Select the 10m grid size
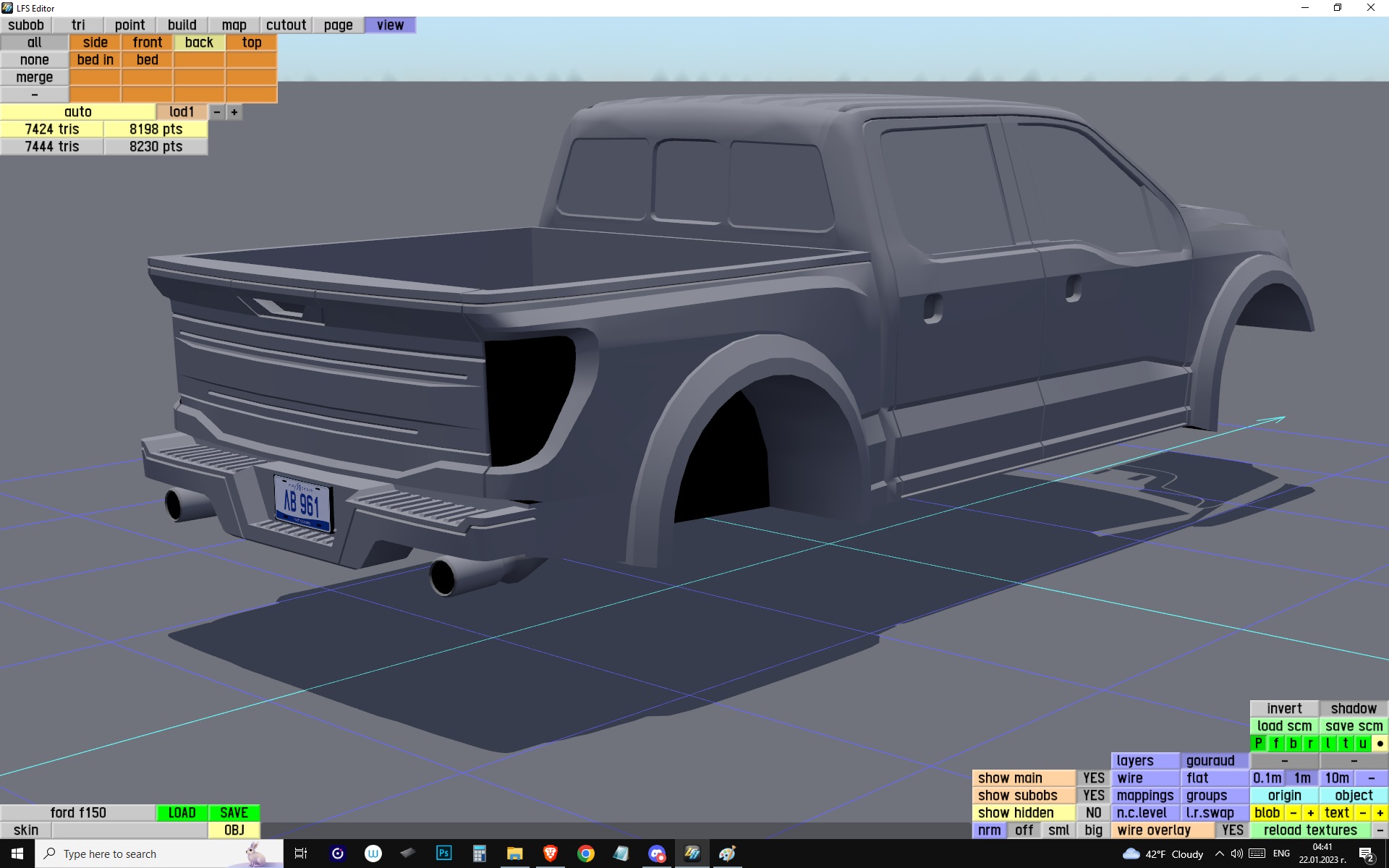 pos(1336,778)
